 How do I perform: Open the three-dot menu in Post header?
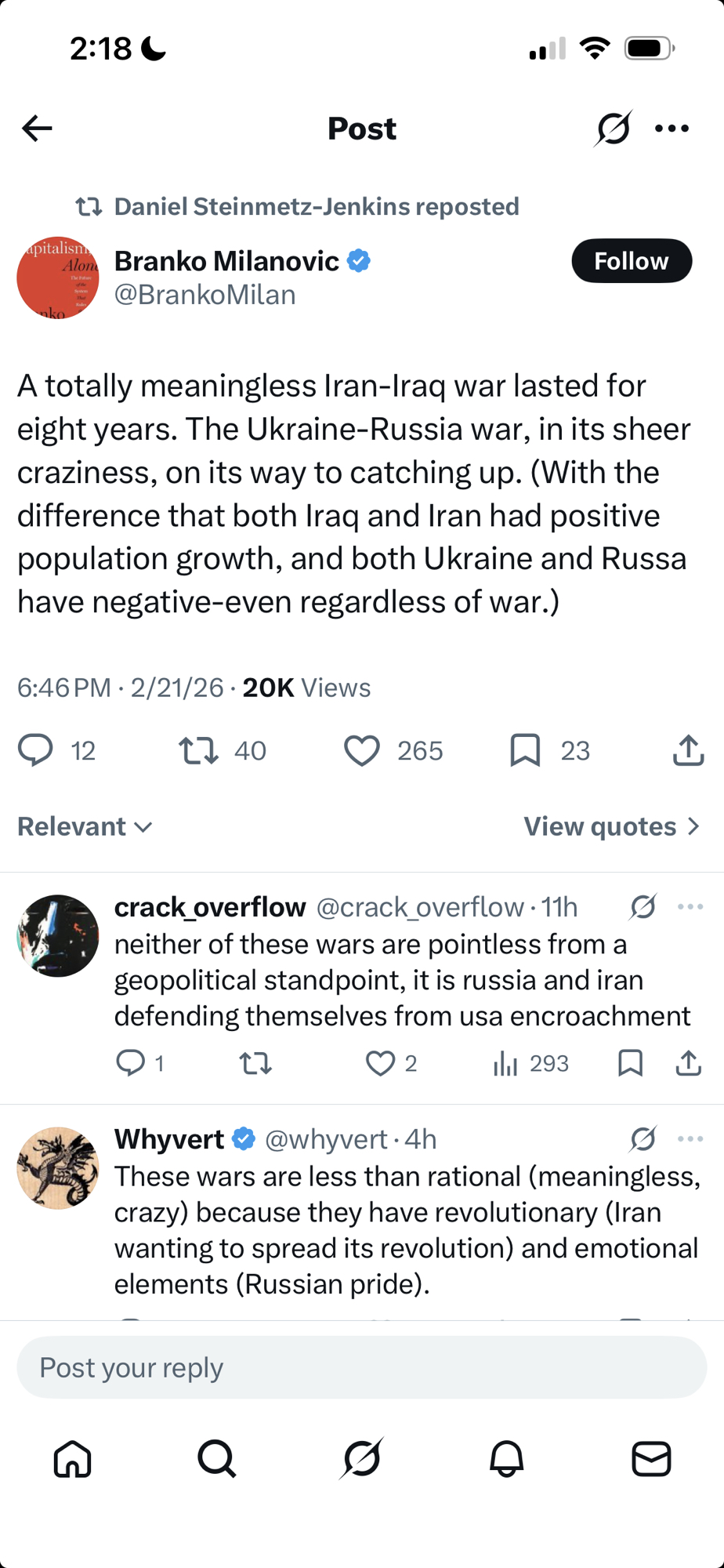(672, 129)
